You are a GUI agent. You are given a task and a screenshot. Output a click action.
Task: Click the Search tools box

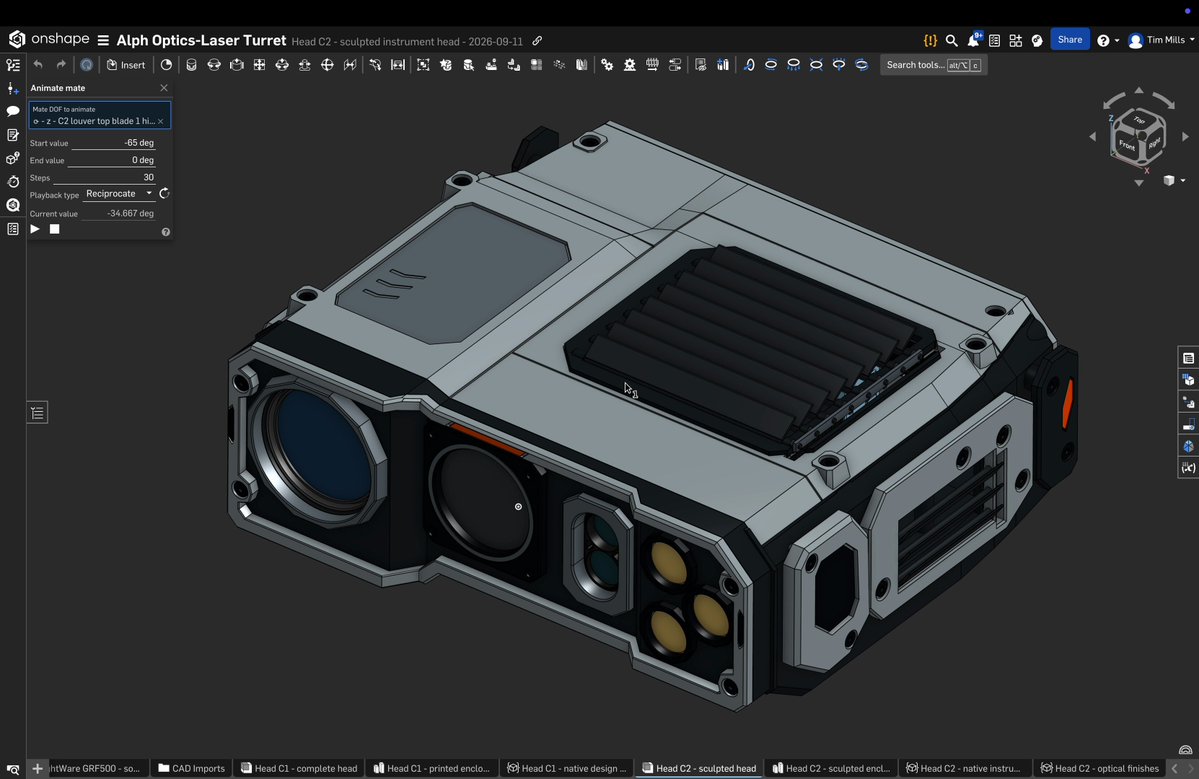933,65
